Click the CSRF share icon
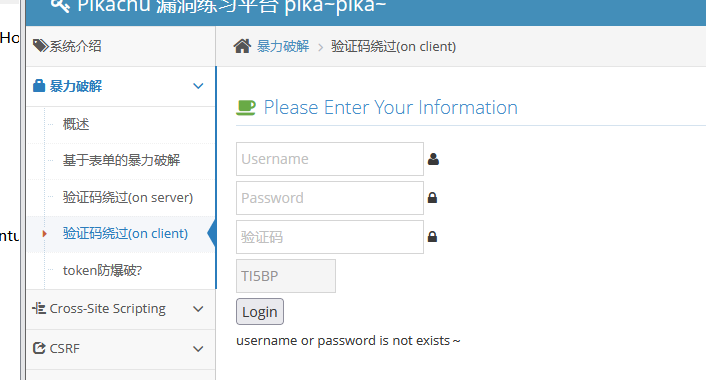The width and height of the screenshot is (706, 380). coord(39,348)
